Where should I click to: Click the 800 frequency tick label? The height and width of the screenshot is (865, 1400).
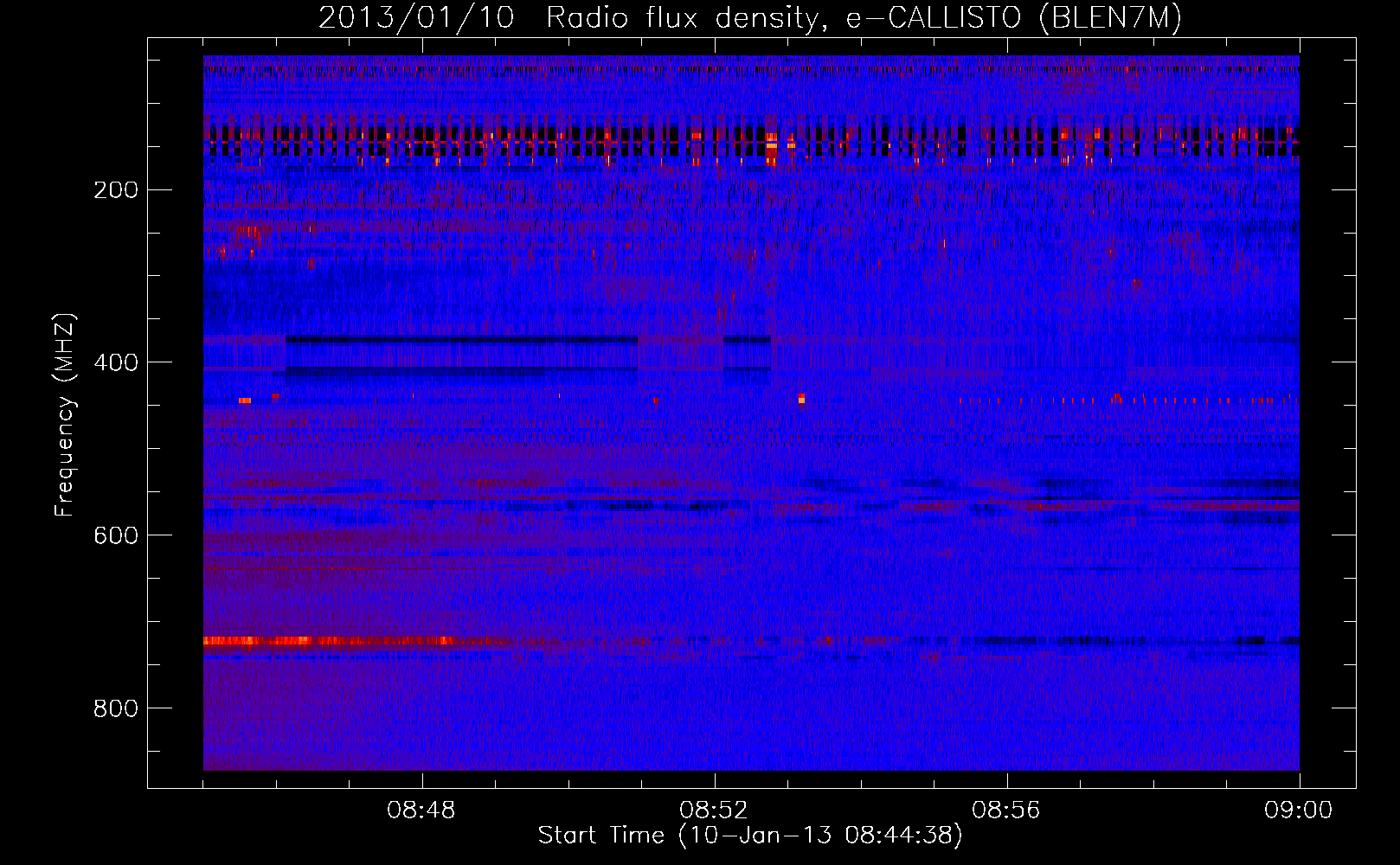tap(116, 708)
